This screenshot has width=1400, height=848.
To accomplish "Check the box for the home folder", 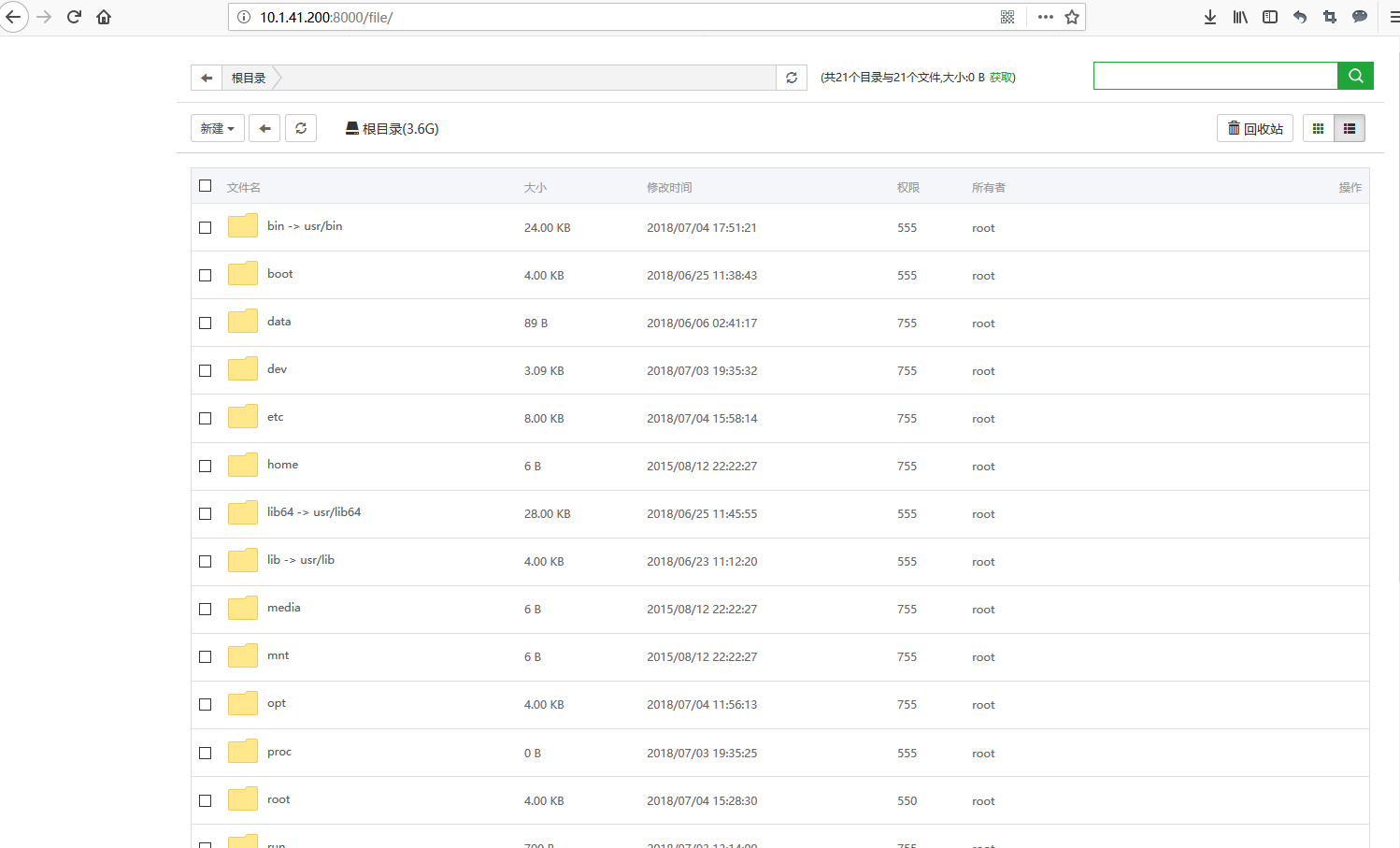I will tap(206, 466).
